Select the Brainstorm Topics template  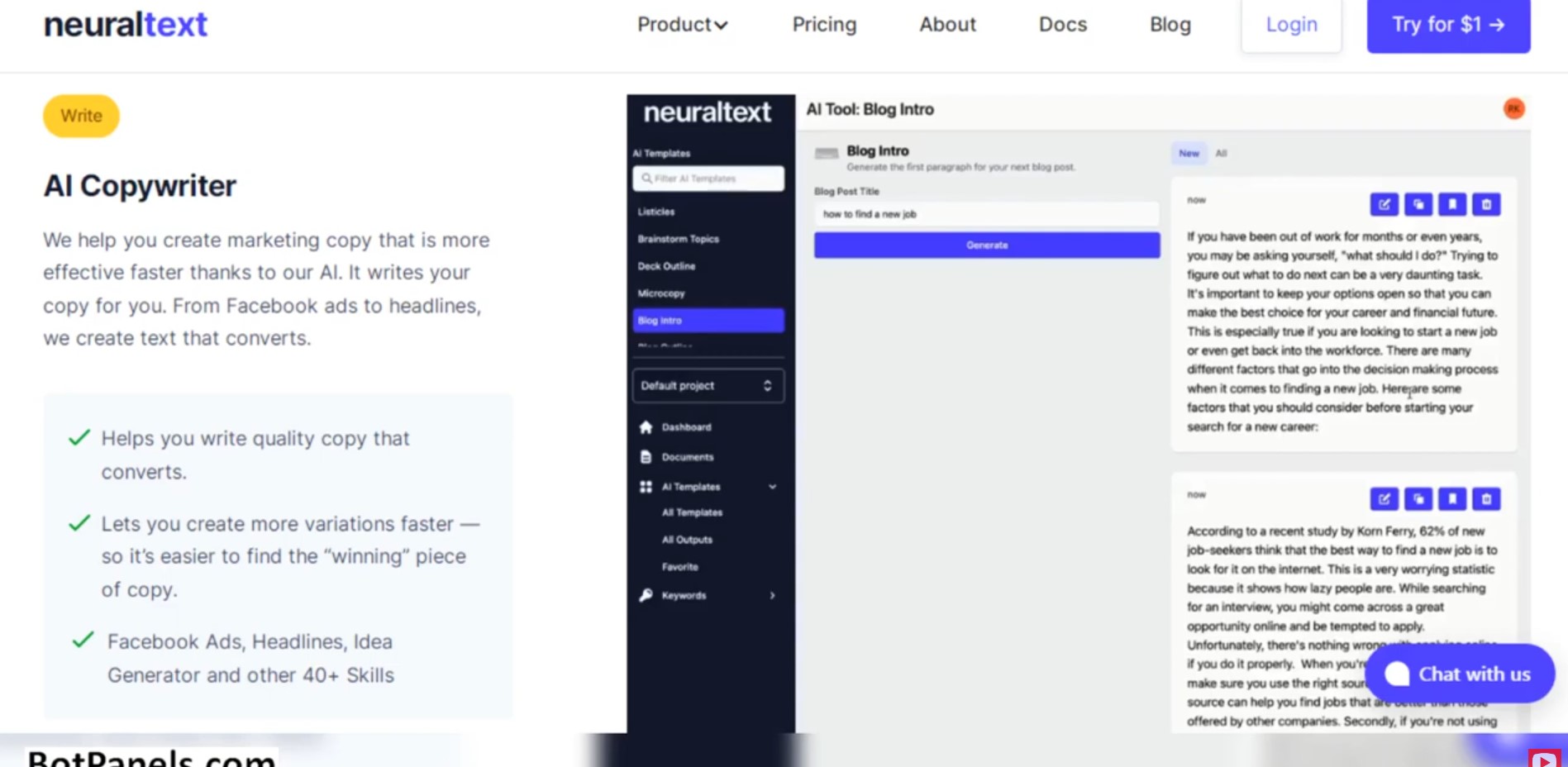(679, 239)
